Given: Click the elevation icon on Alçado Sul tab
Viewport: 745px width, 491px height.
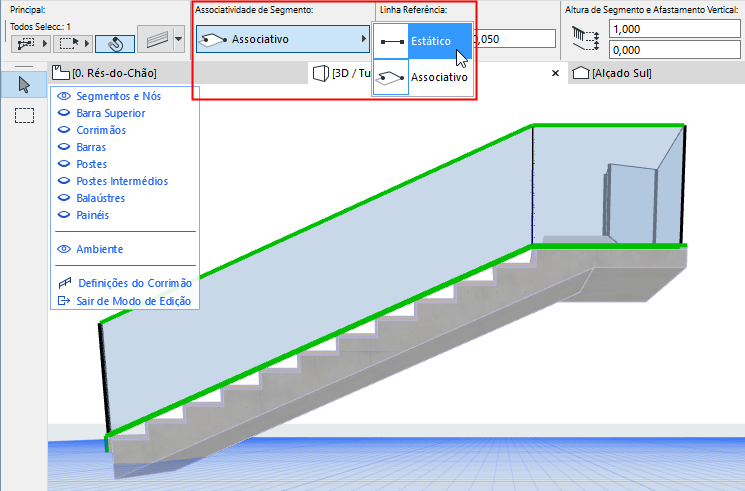Looking at the screenshot, I should point(581,73).
